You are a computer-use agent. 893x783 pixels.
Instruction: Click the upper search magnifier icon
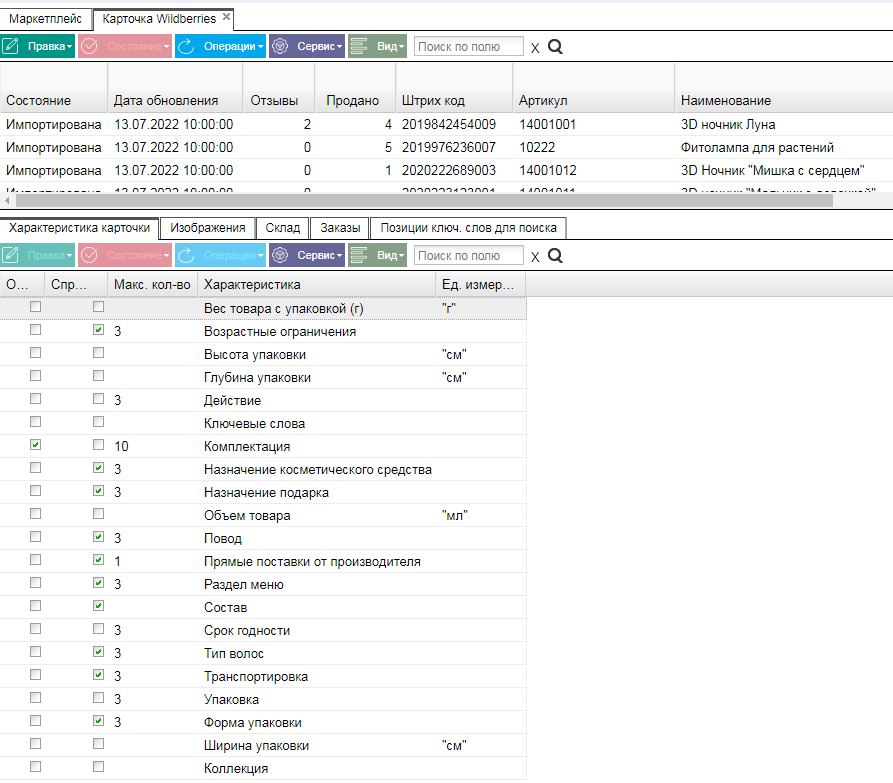(555, 47)
